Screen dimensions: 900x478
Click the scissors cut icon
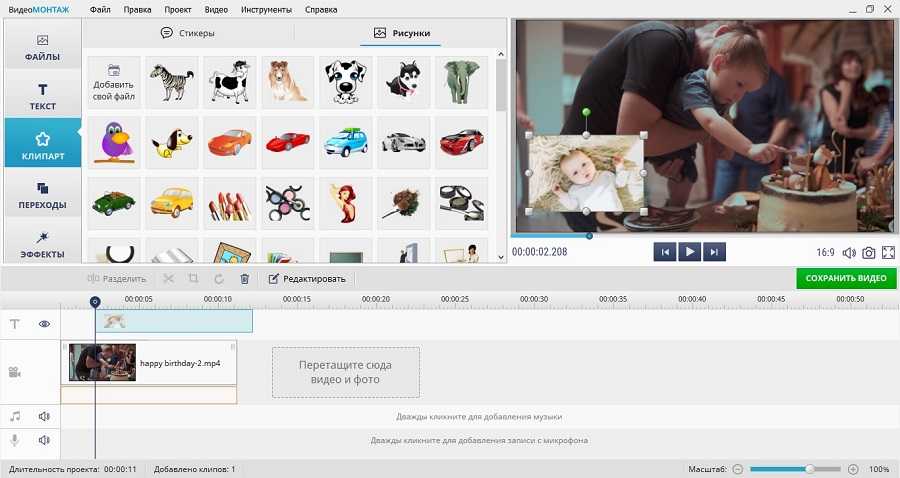[168, 279]
